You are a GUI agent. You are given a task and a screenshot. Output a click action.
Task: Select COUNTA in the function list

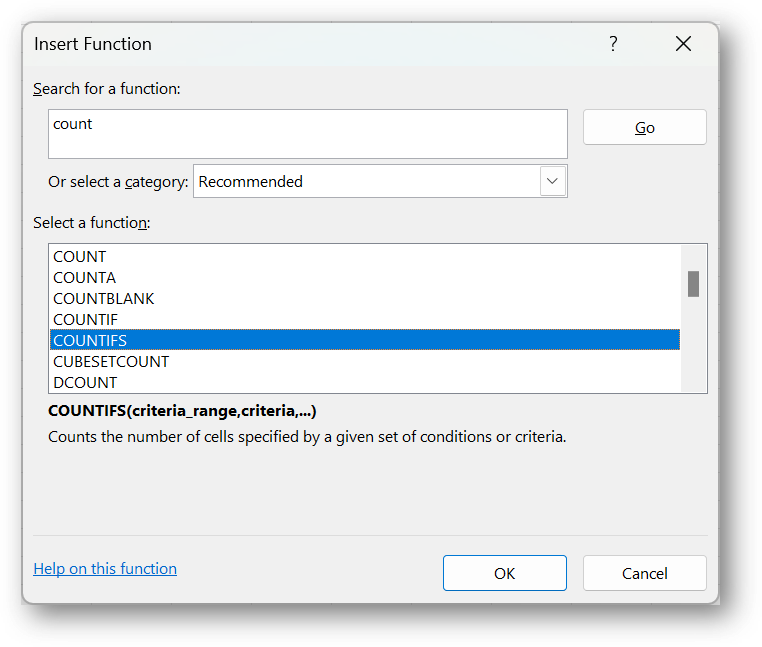pos(364,278)
